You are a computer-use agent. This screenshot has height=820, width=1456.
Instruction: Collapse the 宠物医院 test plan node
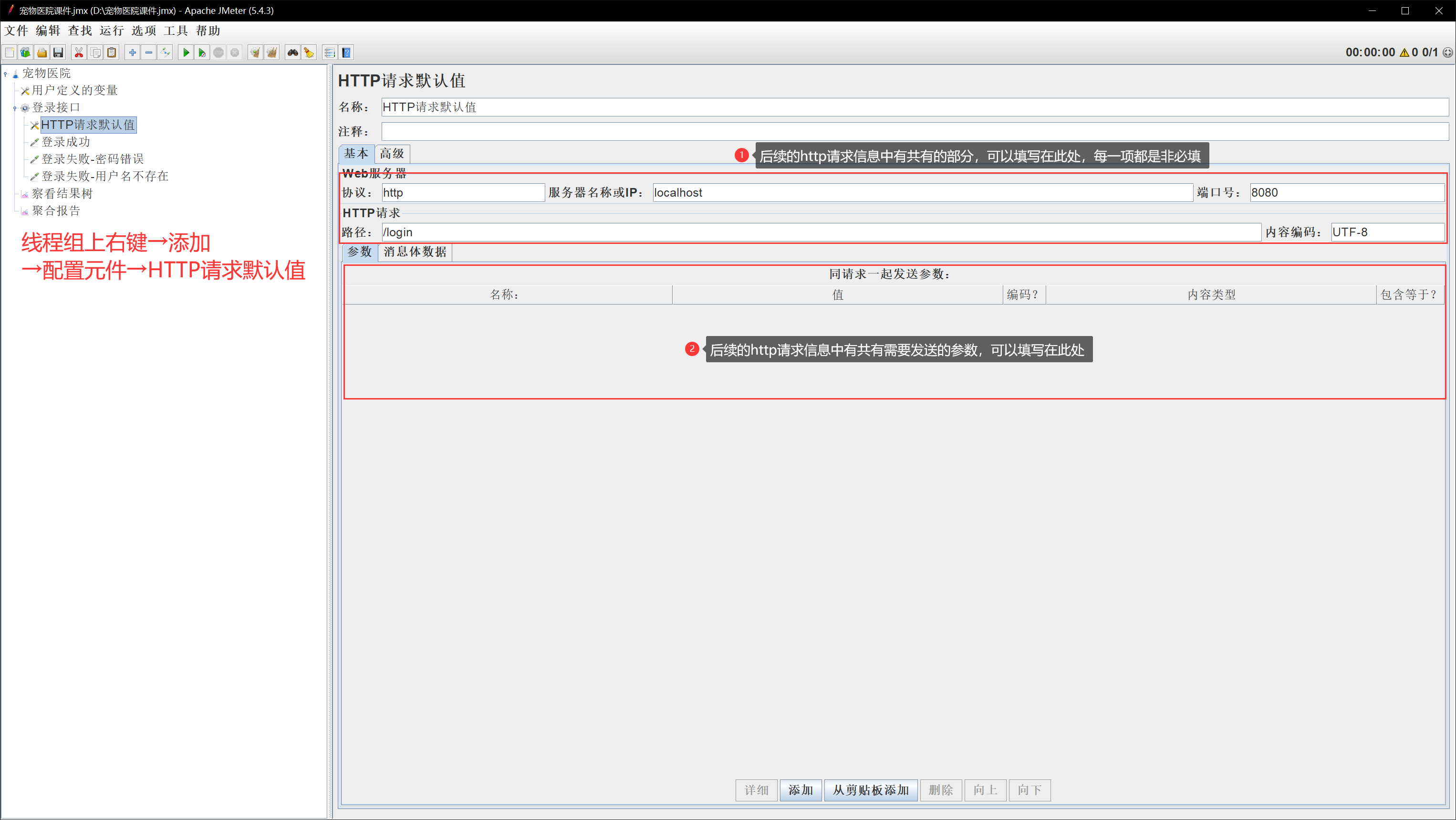[x=6, y=74]
